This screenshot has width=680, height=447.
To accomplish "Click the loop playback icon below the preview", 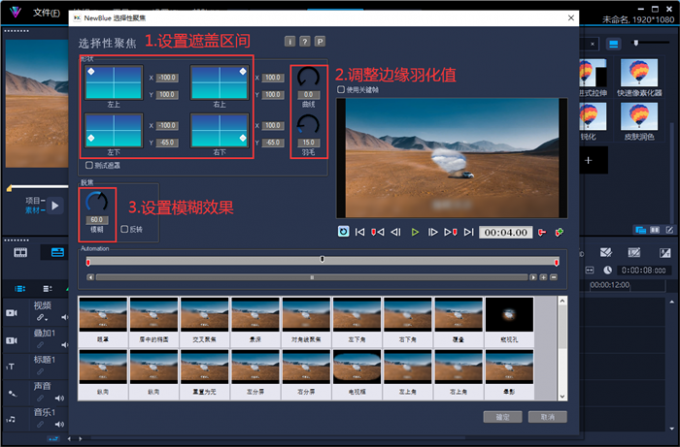I will pyautogui.click(x=343, y=232).
